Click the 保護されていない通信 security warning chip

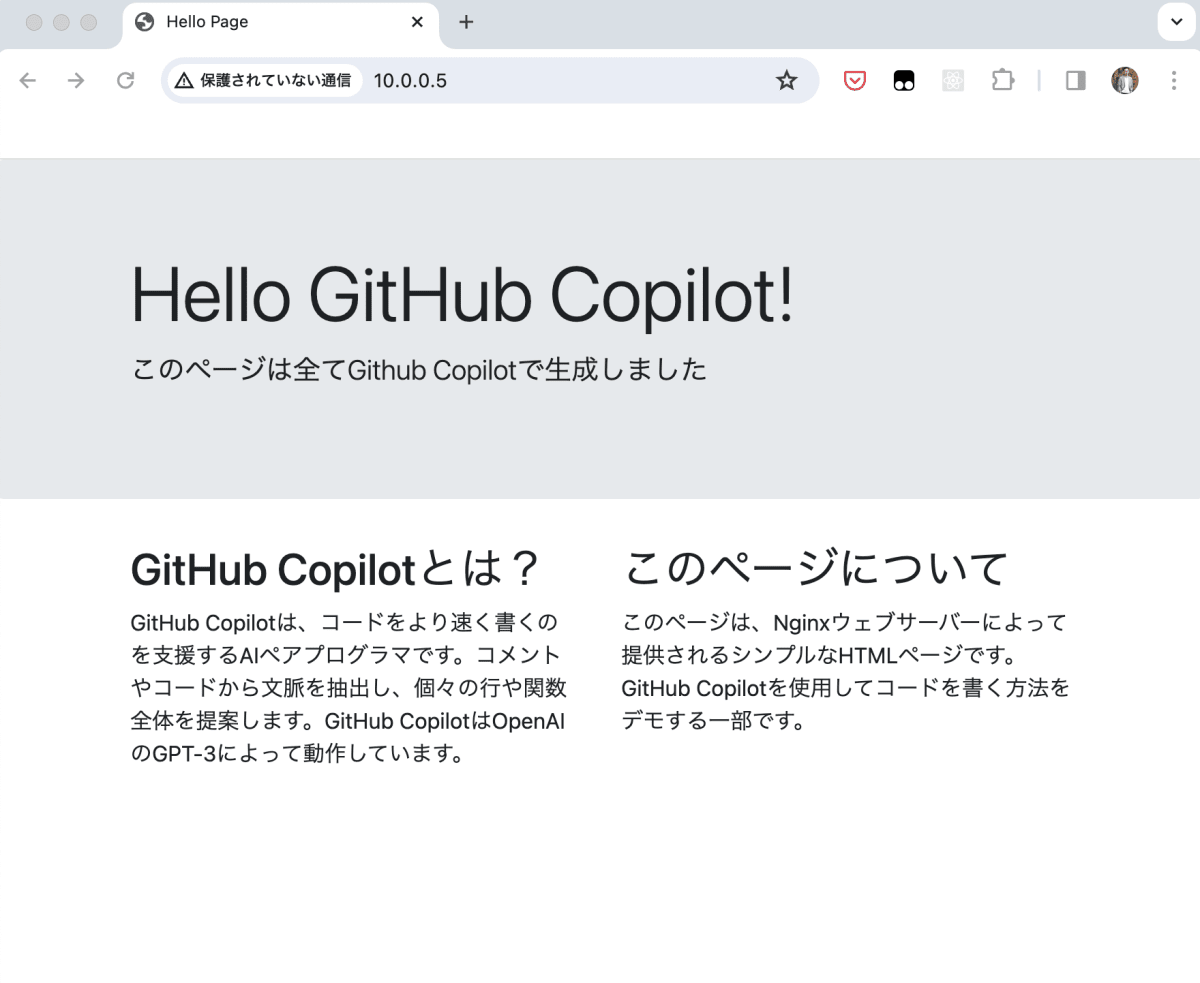point(263,81)
